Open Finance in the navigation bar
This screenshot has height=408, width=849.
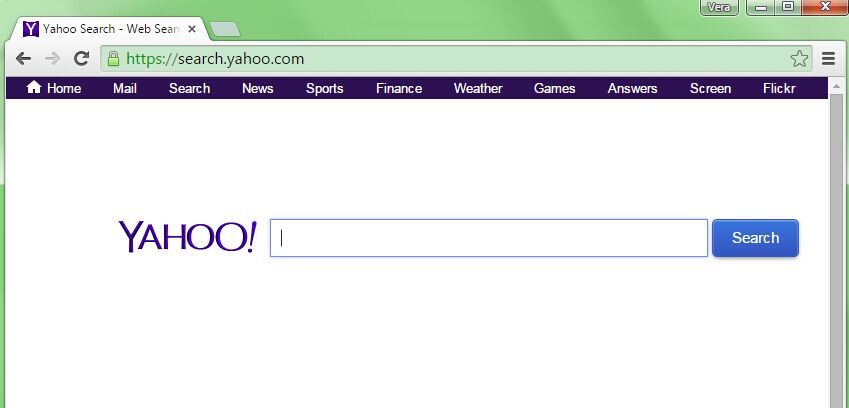(x=399, y=88)
